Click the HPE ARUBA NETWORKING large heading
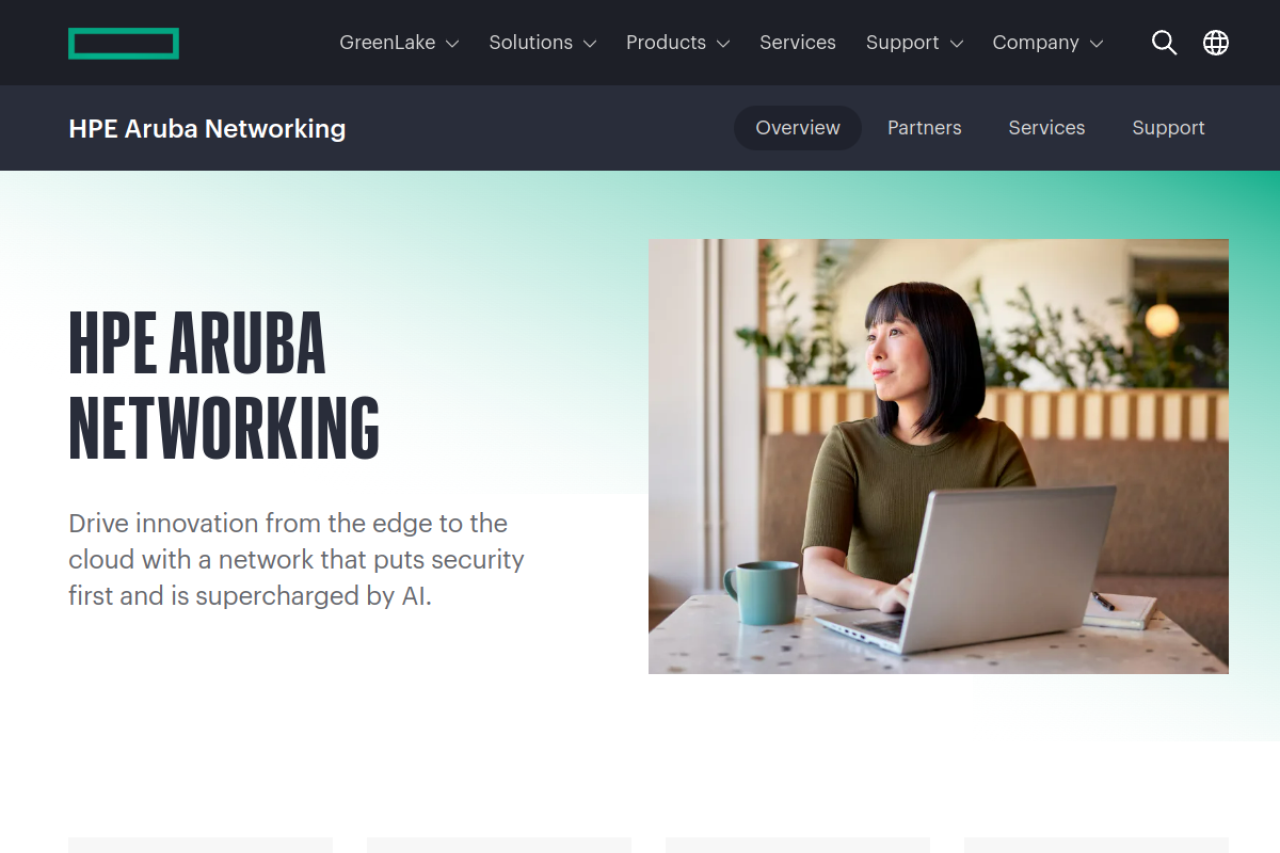1280x853 pixels. click(224, 385)
